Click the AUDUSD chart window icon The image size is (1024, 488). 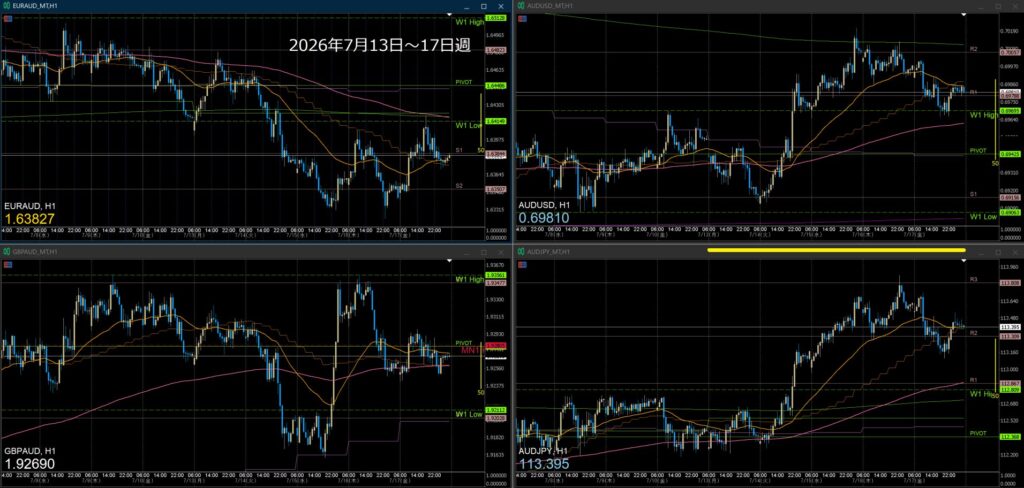point(522,5)
